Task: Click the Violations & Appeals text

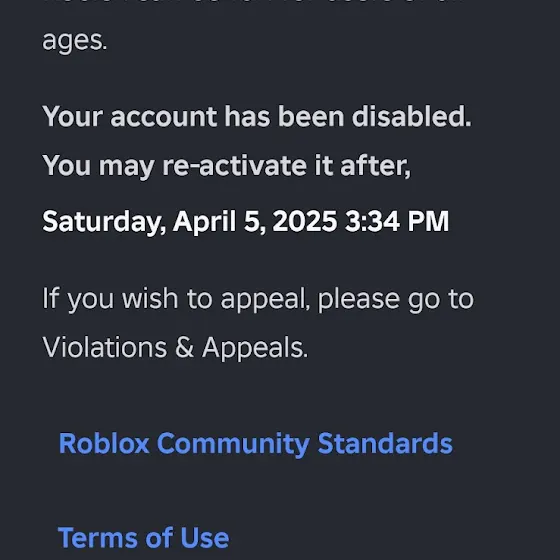Action: [x=175, y=348]
